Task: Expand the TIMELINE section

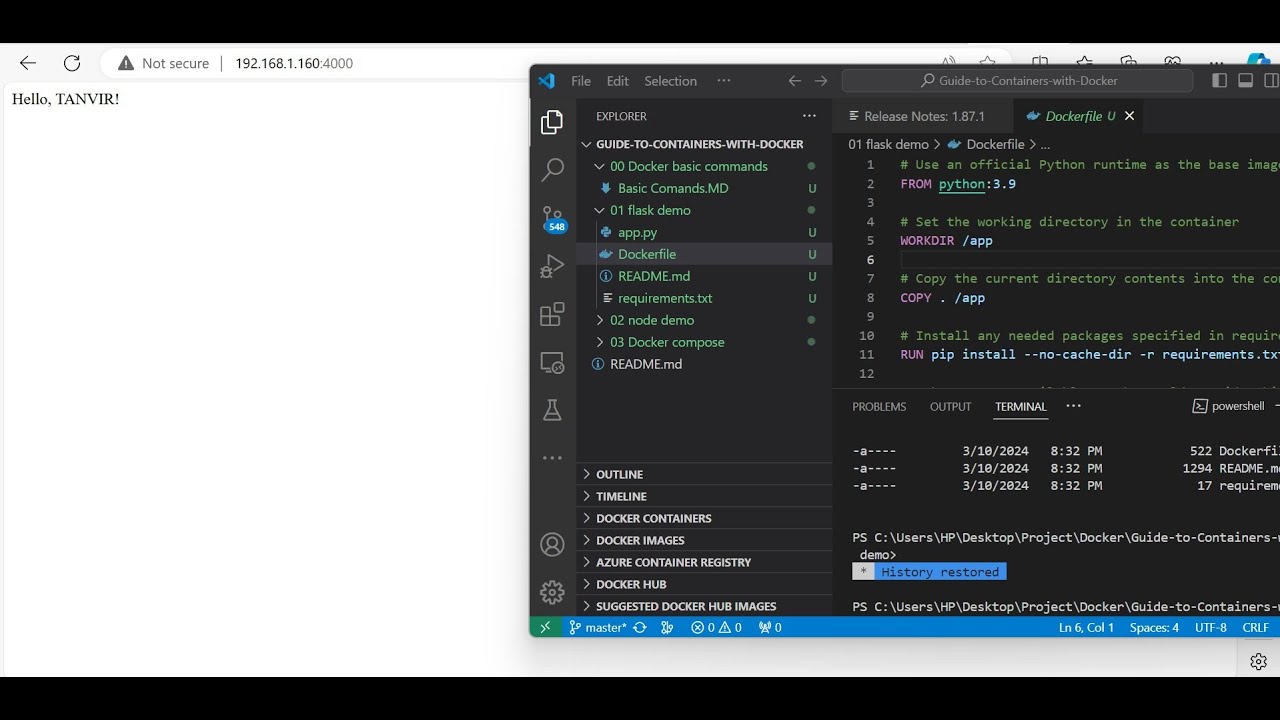Action: tap(704, 496)
